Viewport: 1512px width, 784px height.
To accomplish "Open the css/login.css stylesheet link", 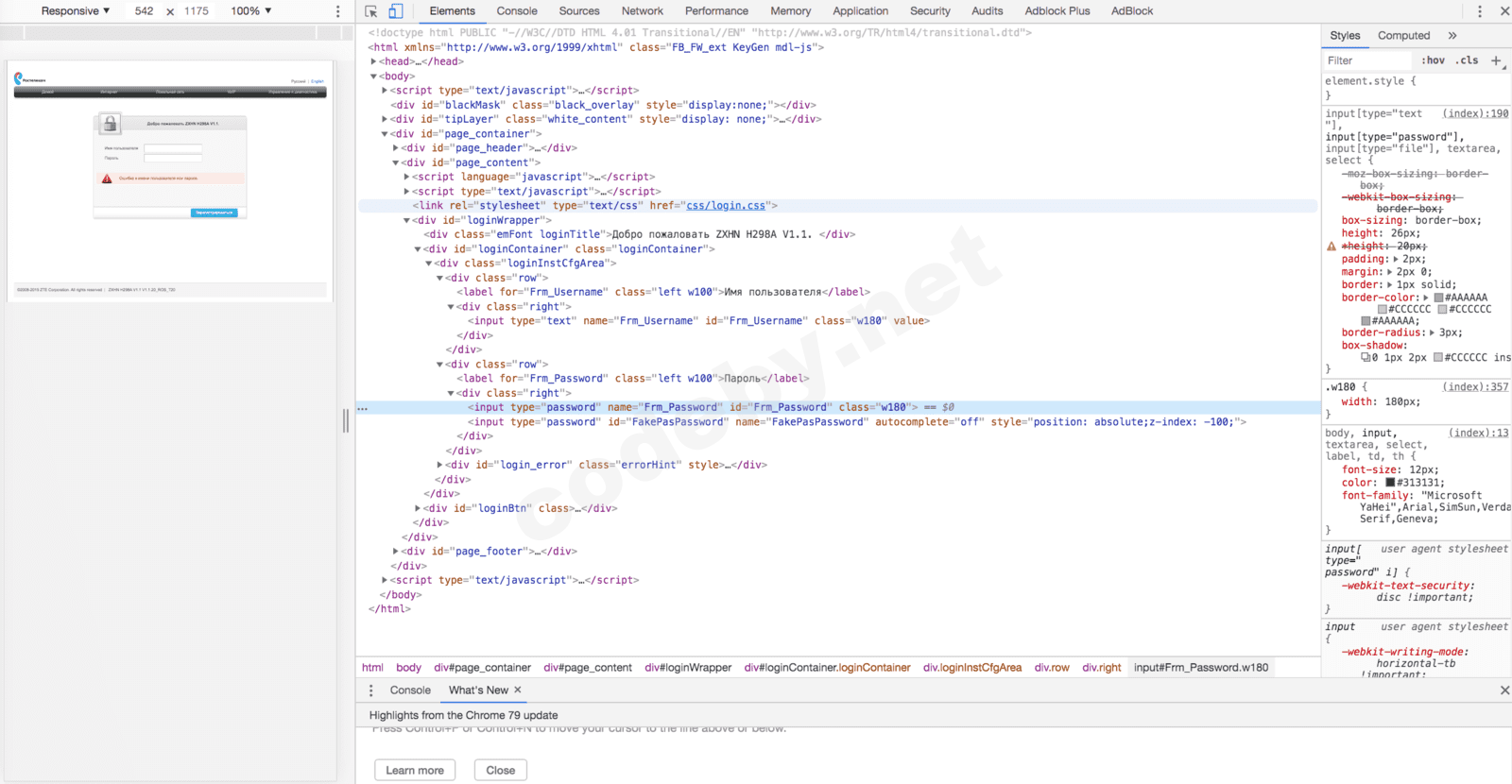I will click(726, 206).
